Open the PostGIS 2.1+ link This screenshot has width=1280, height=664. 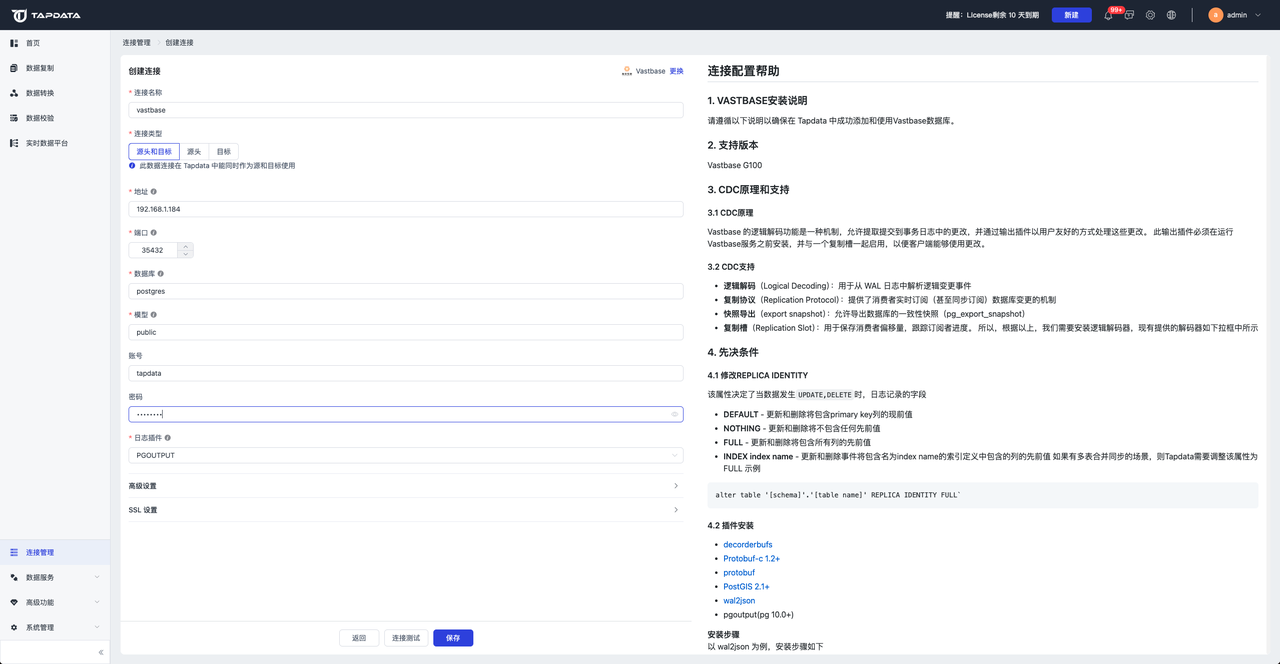coord(747,587)
